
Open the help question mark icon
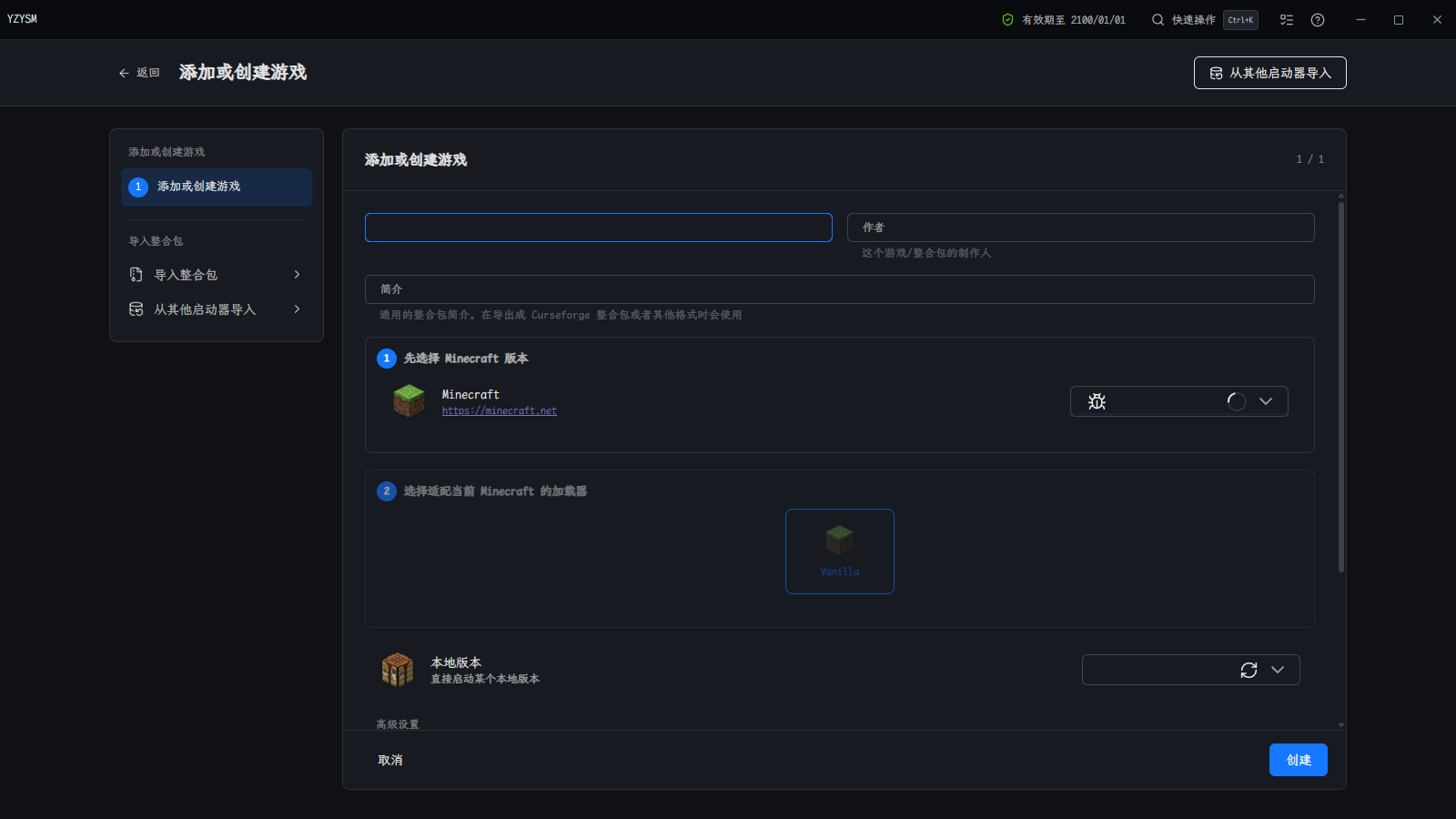[x=1318, y=20]
